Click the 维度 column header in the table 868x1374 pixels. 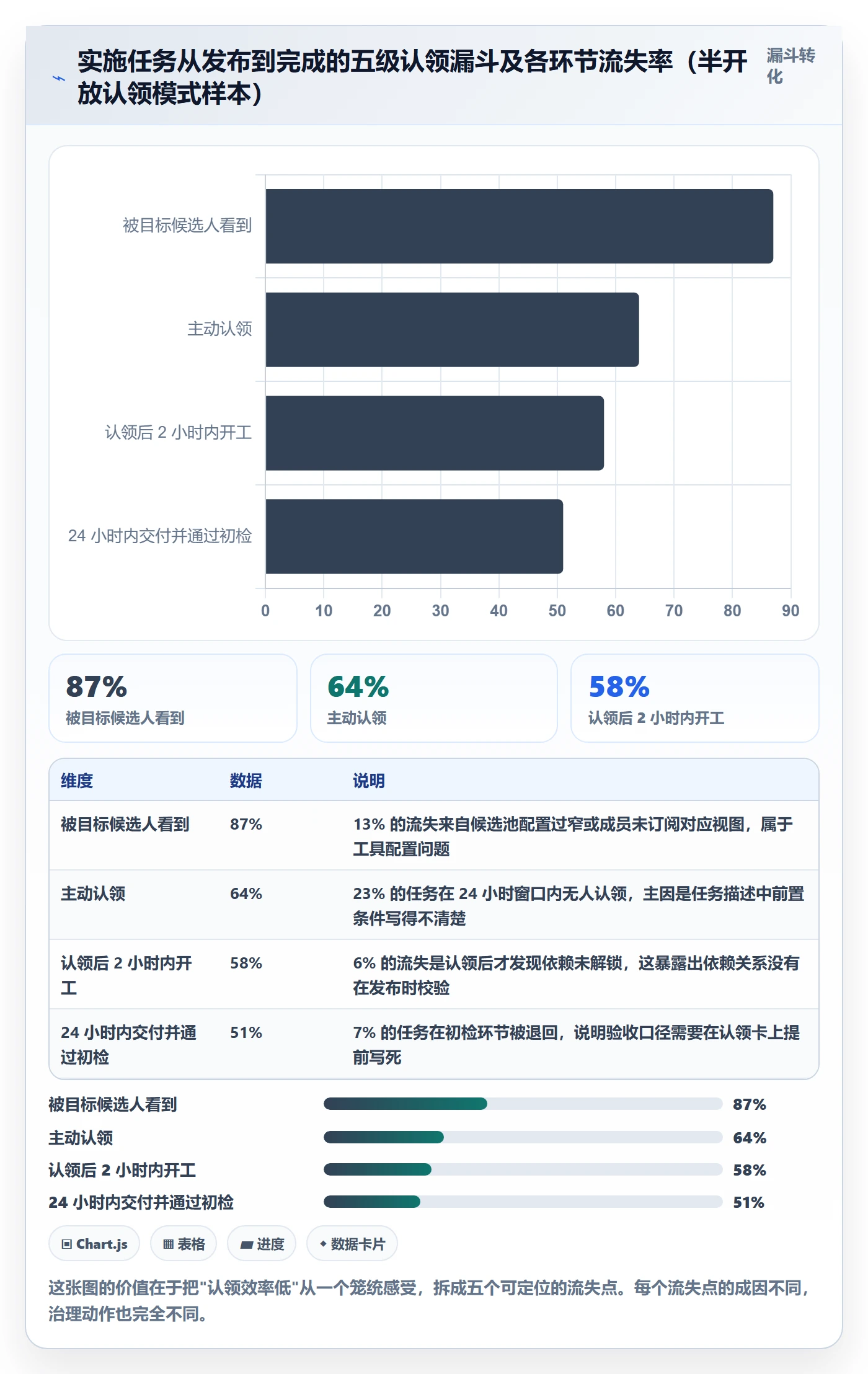[77, 781]
